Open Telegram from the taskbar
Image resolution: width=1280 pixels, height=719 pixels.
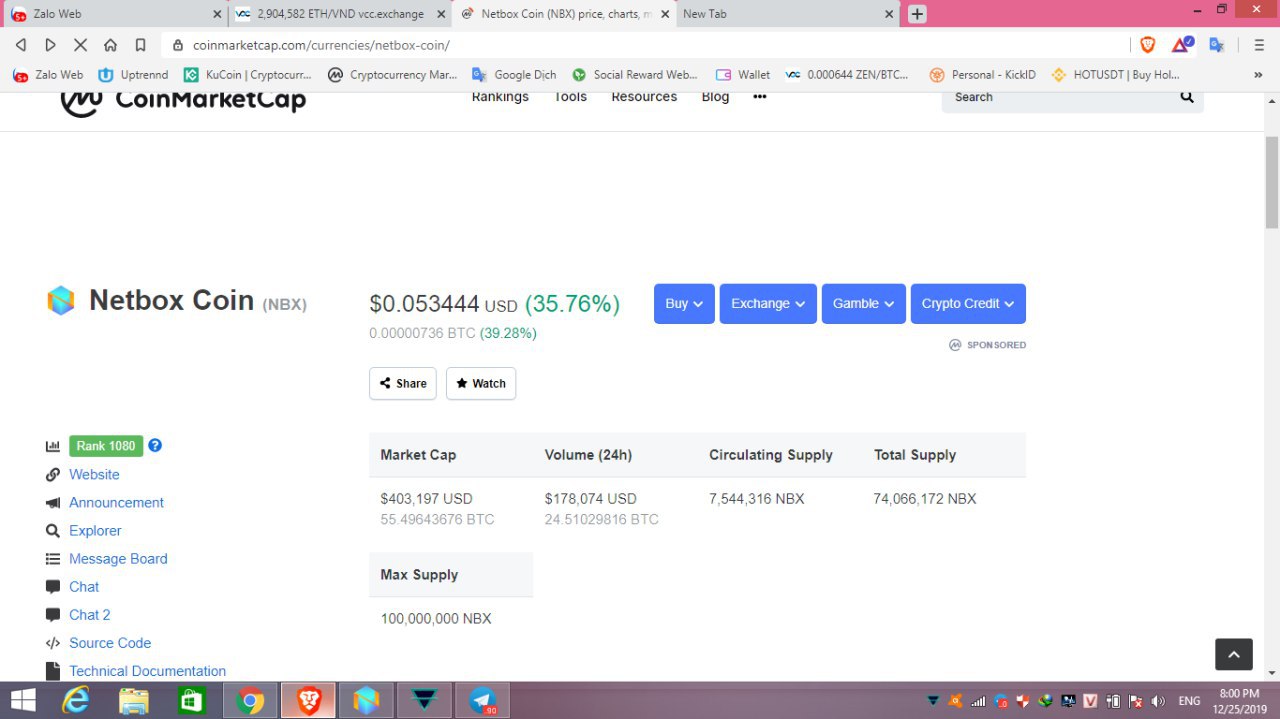coord(483,700)
